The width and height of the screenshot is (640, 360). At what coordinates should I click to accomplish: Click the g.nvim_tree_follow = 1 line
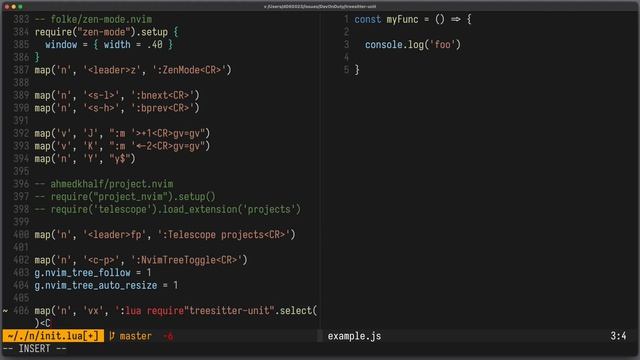click(93, 273)
